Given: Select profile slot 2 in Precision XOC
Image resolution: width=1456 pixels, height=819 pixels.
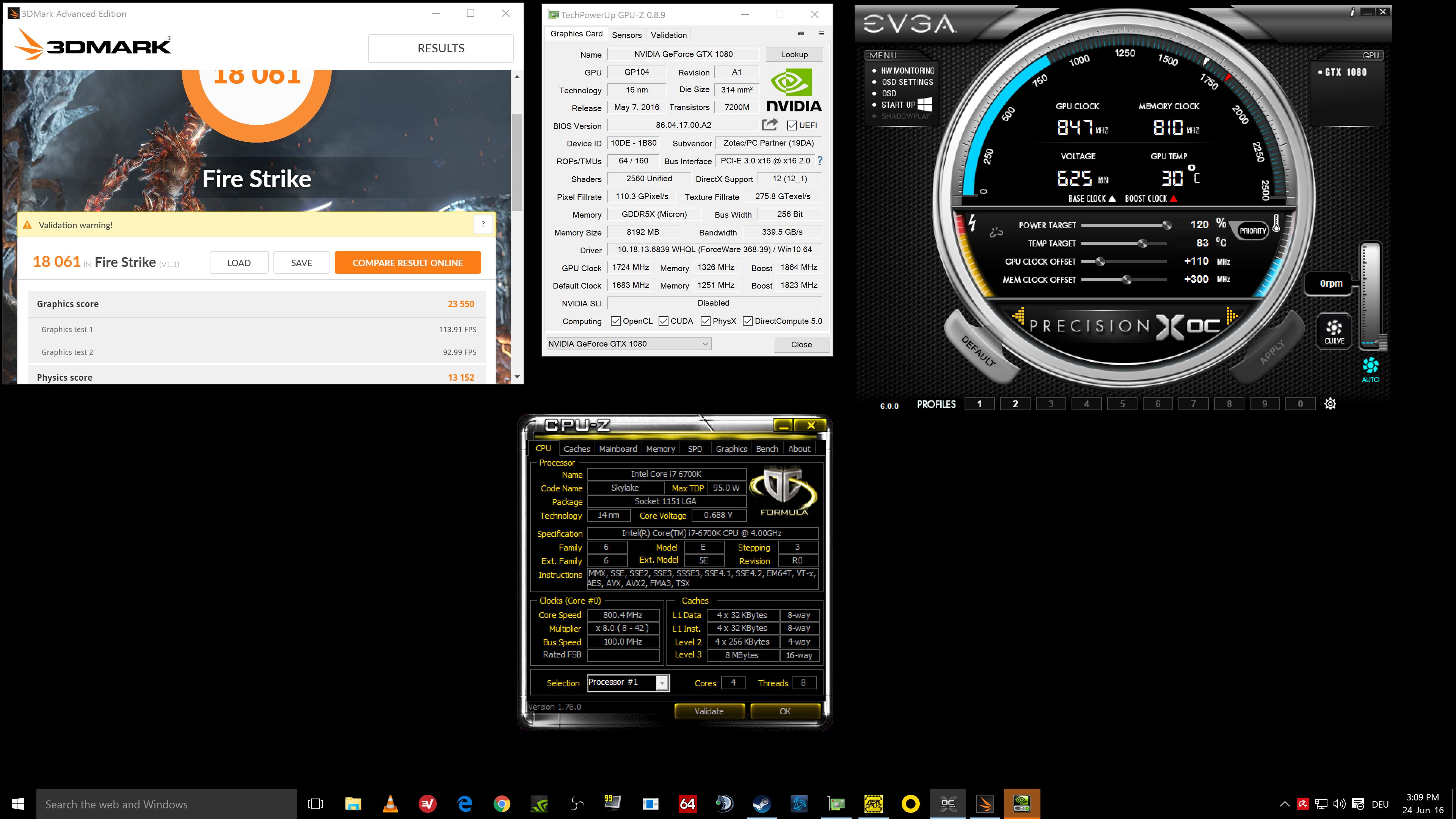Looking at the screenshot, I should (x=1015, y=403).
